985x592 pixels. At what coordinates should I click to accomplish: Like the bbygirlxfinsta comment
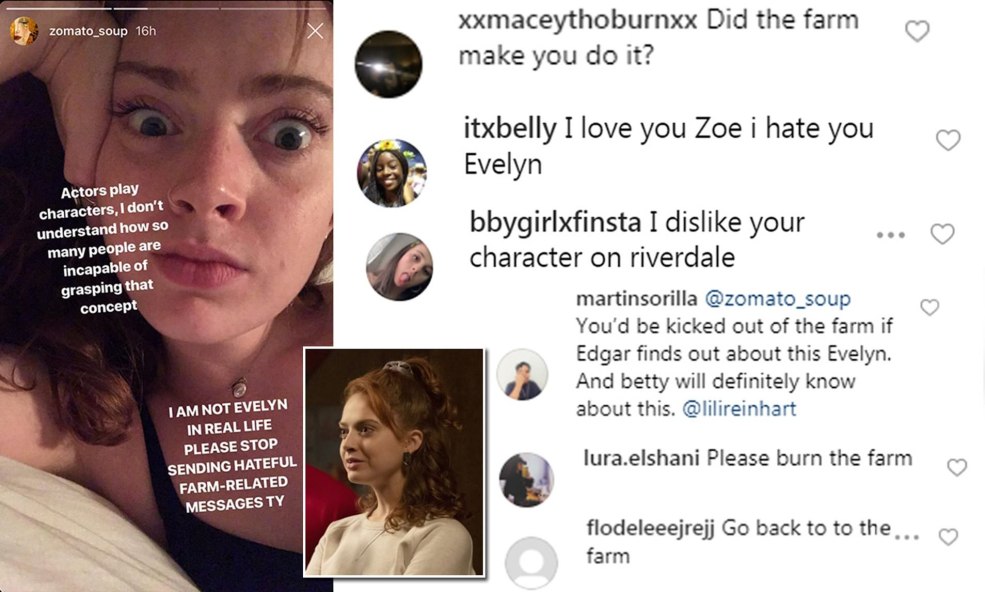942,234
